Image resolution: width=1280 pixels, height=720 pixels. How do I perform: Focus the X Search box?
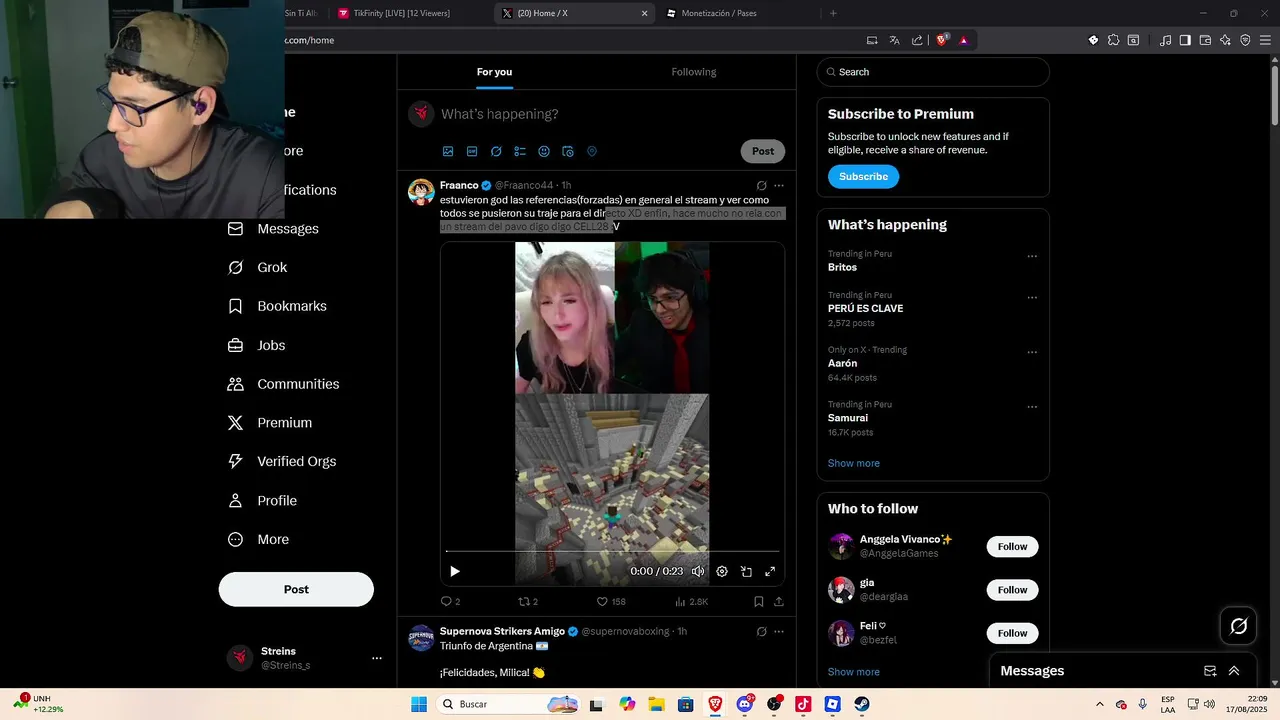(x=933, y=72)
